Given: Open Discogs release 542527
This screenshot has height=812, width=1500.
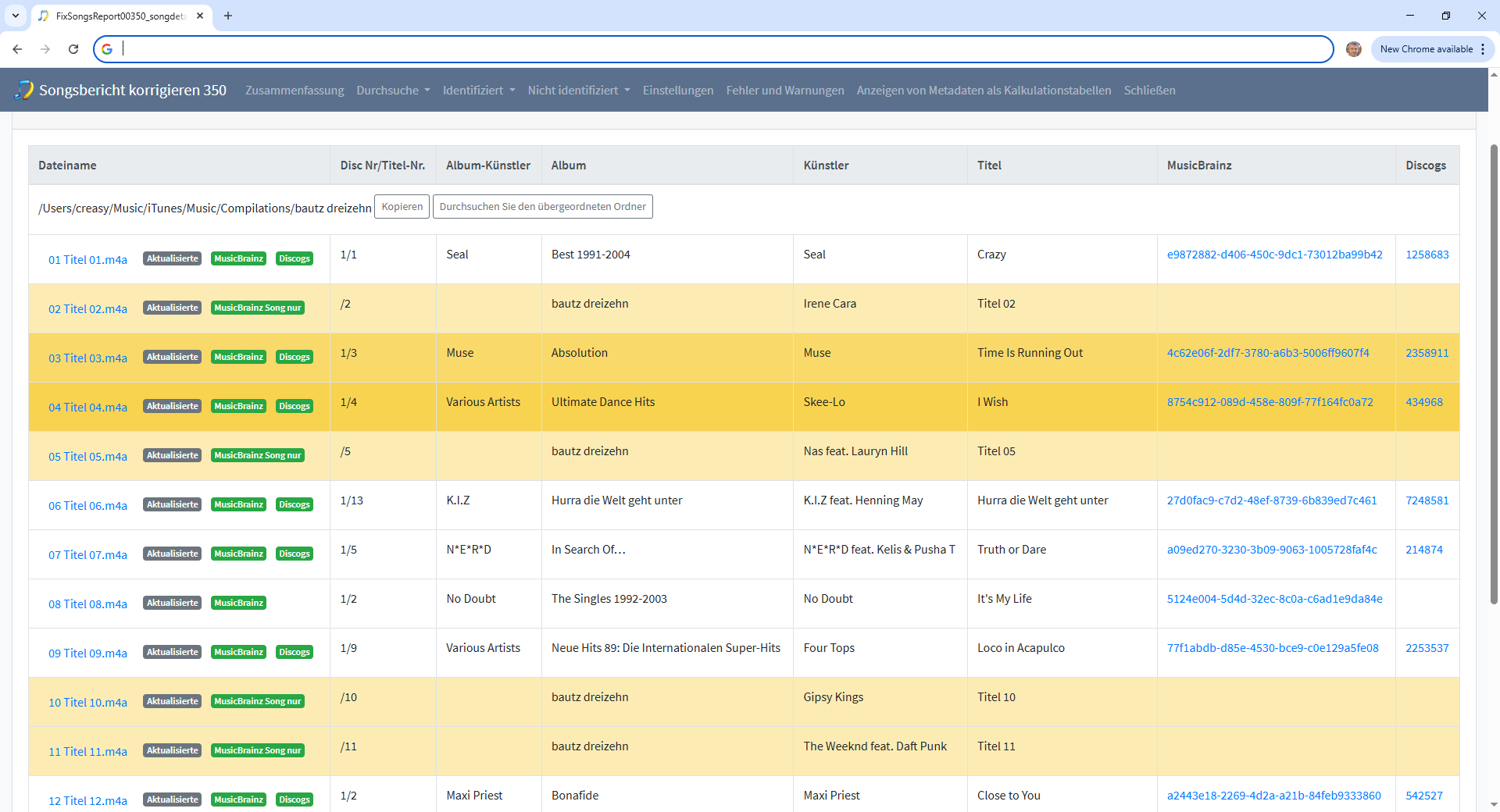Looking at the screenshot, I should (1424, 796).
